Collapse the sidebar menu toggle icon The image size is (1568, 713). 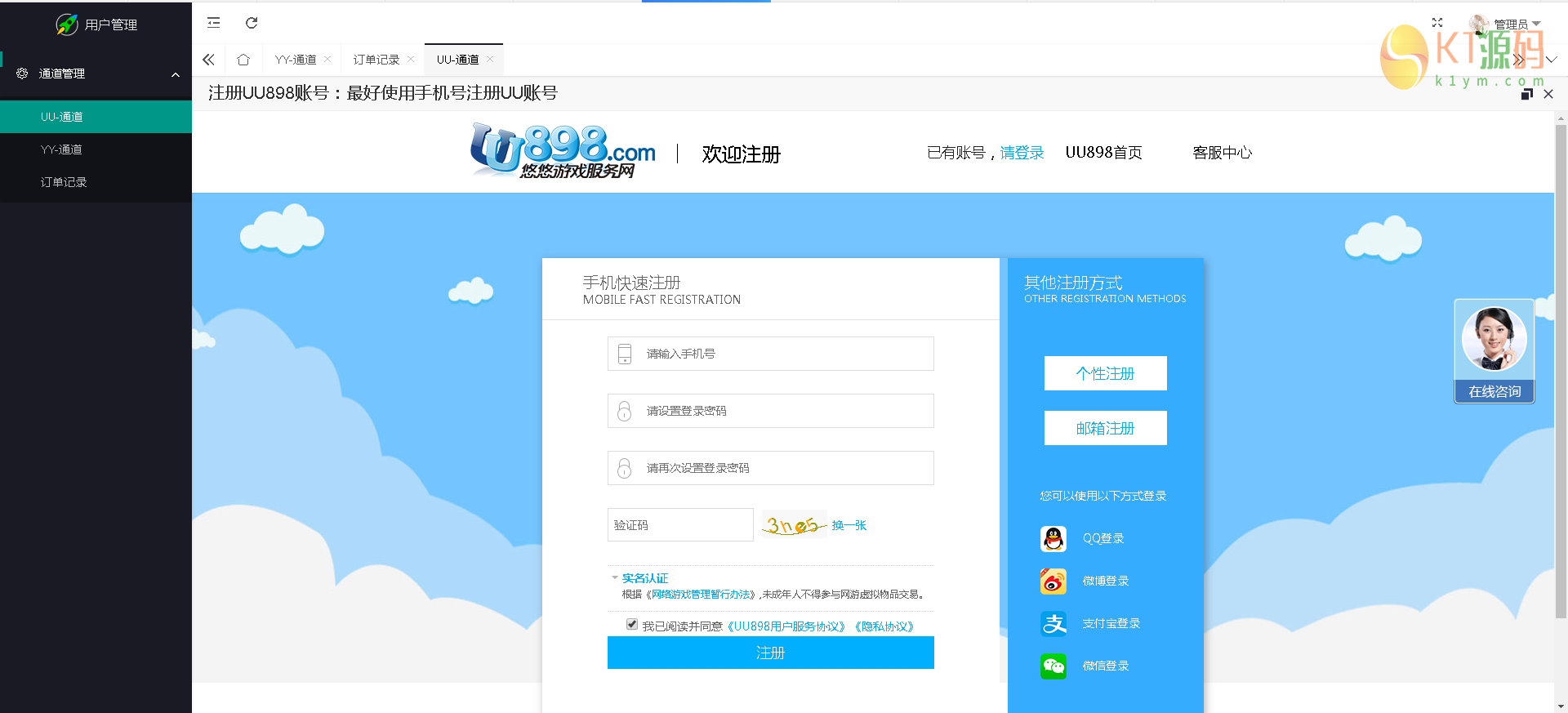pyautogui.click(x=214, y=23)
